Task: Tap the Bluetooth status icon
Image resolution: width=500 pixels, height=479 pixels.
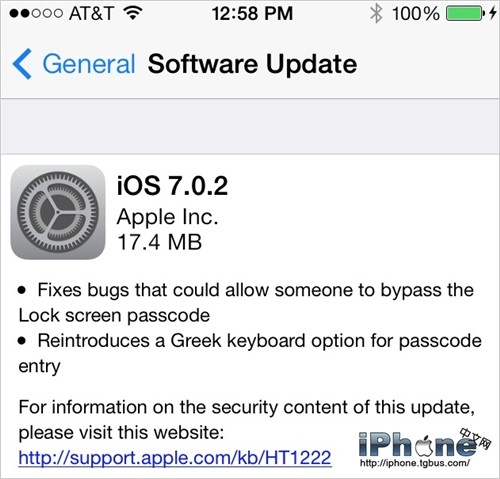Action: [x=376, y=14]
